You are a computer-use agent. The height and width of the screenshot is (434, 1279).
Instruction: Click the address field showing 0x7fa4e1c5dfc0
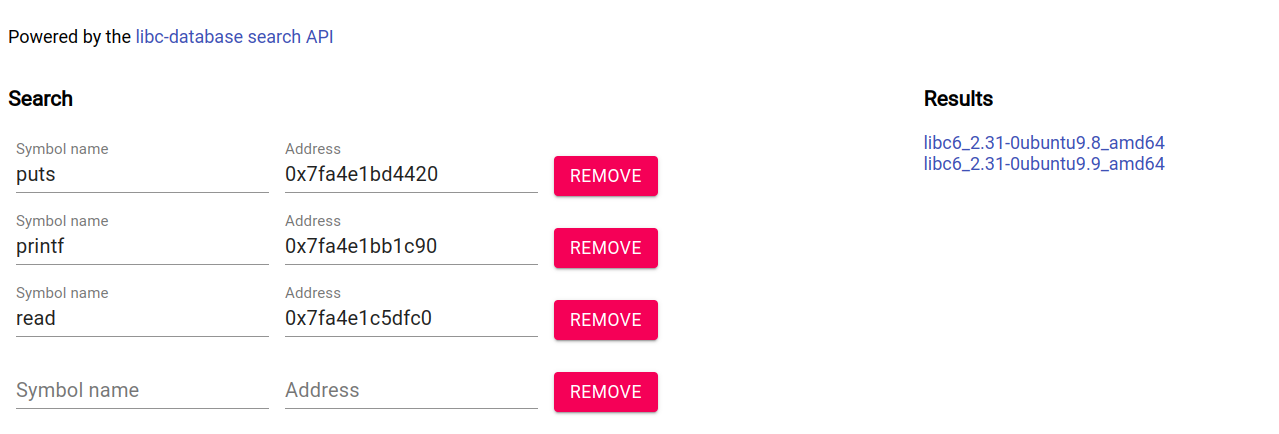pos(411,319)
